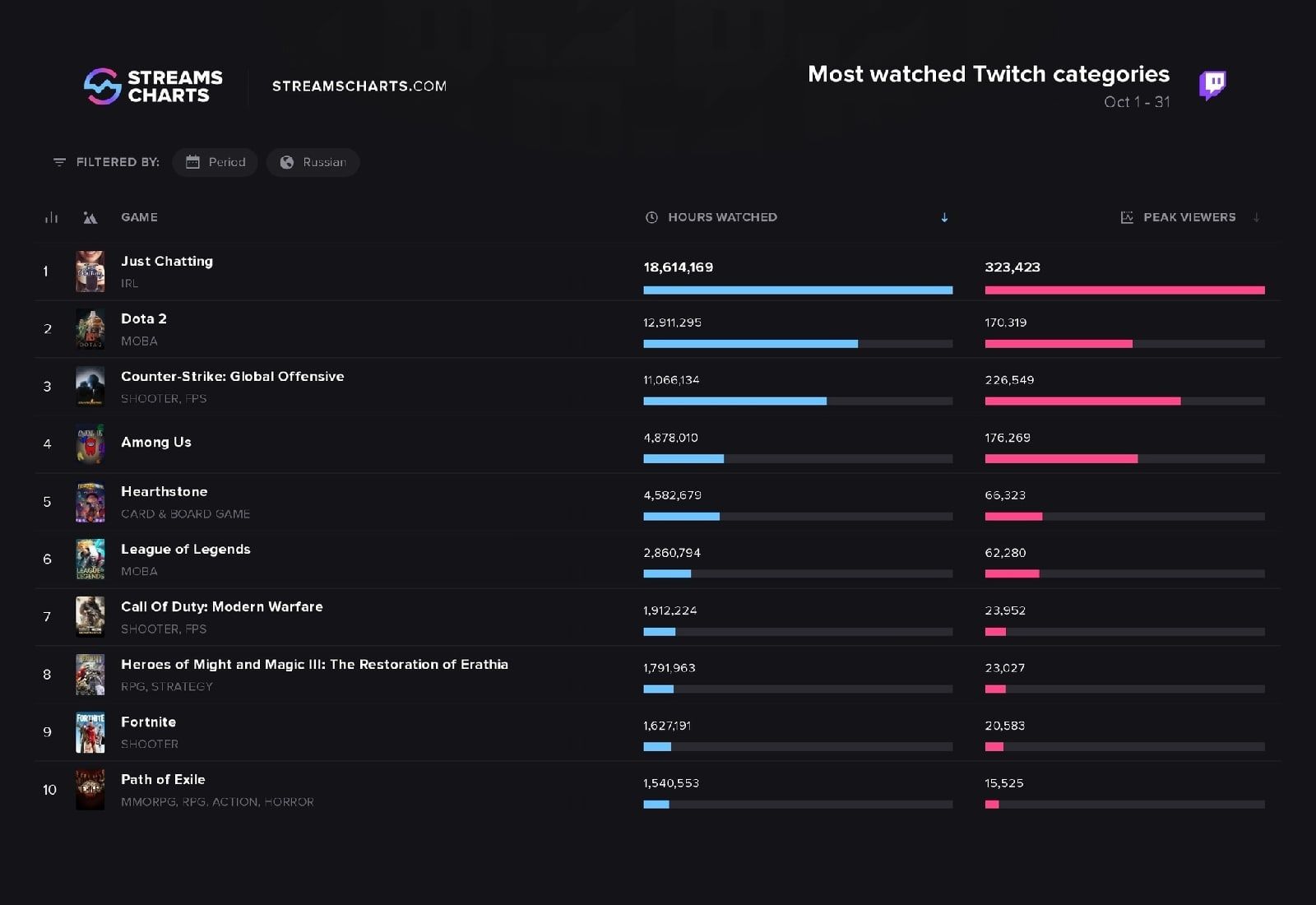
Task: Click the globe icon in the Russian filter chip
Action: point(287,162)
